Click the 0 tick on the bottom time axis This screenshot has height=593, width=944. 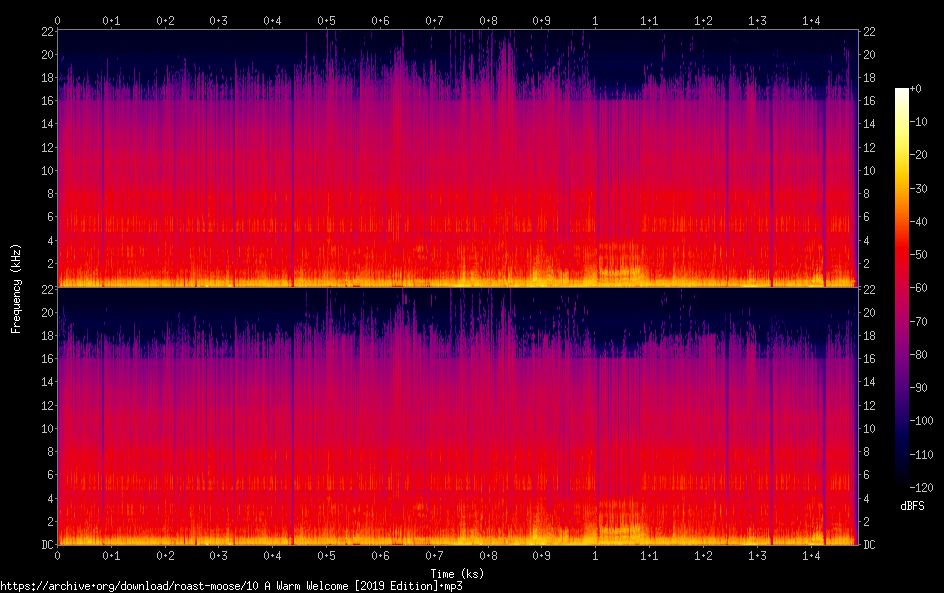tap(57, 555)
